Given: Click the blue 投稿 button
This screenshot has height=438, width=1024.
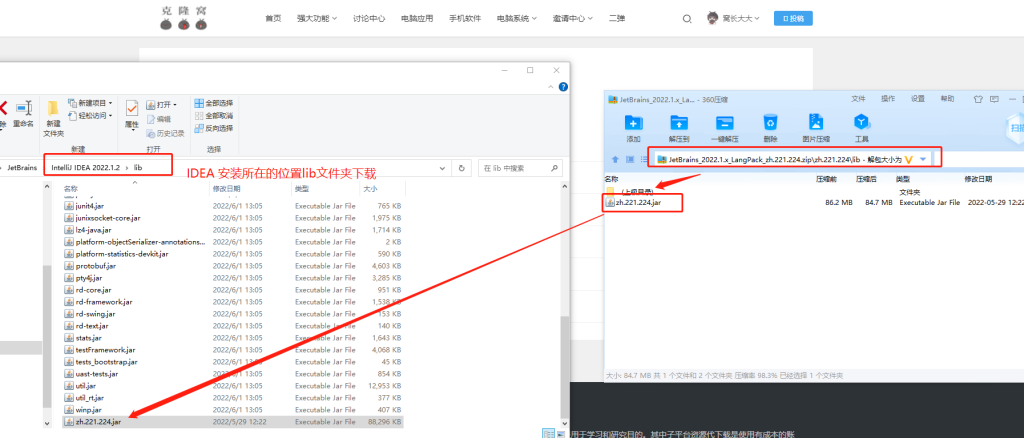Looking at the screenshot, I should coord(793,18).
